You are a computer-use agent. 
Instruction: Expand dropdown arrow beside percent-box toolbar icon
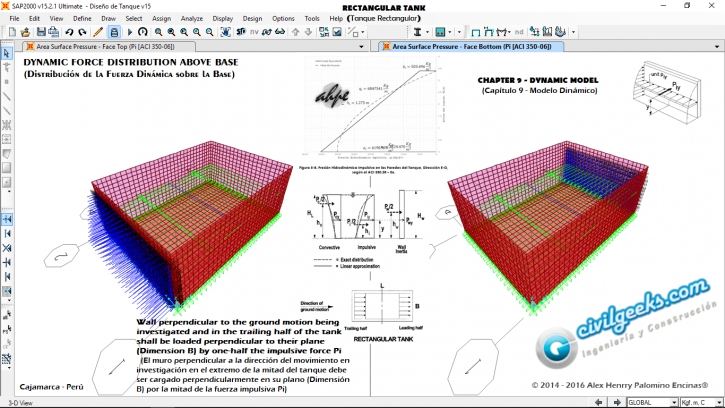(362, 32)
